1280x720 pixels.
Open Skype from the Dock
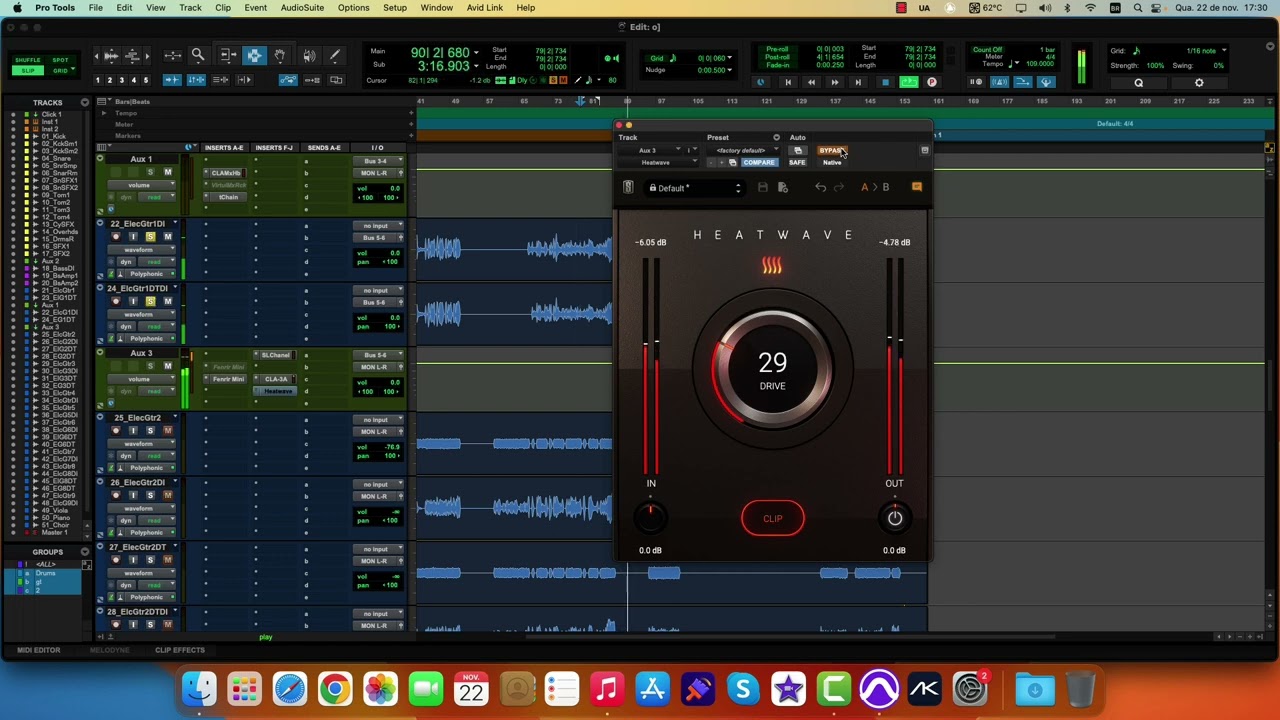point(743,689)
